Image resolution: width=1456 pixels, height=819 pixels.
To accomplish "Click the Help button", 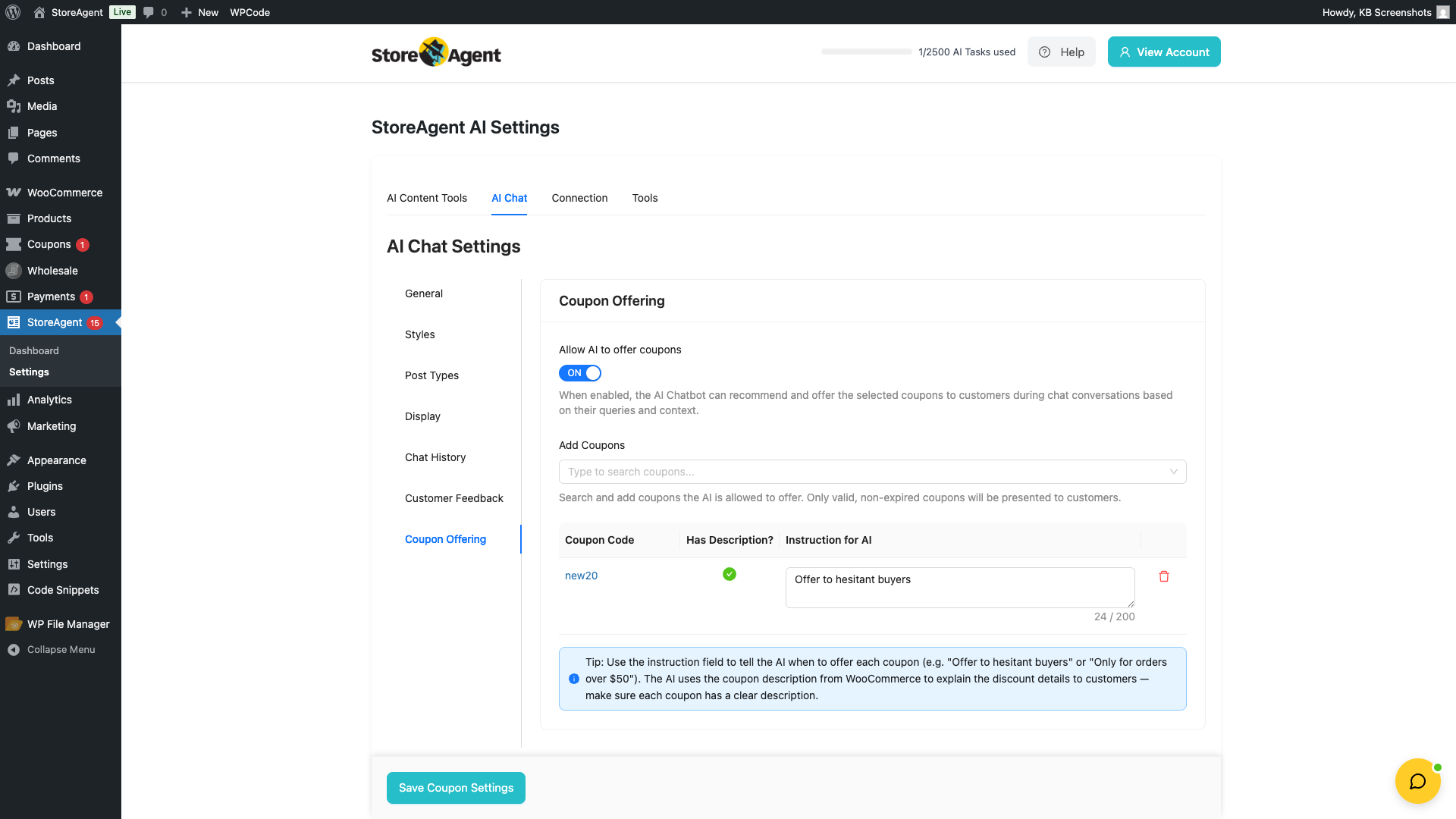I will (x=1061, y=52).
